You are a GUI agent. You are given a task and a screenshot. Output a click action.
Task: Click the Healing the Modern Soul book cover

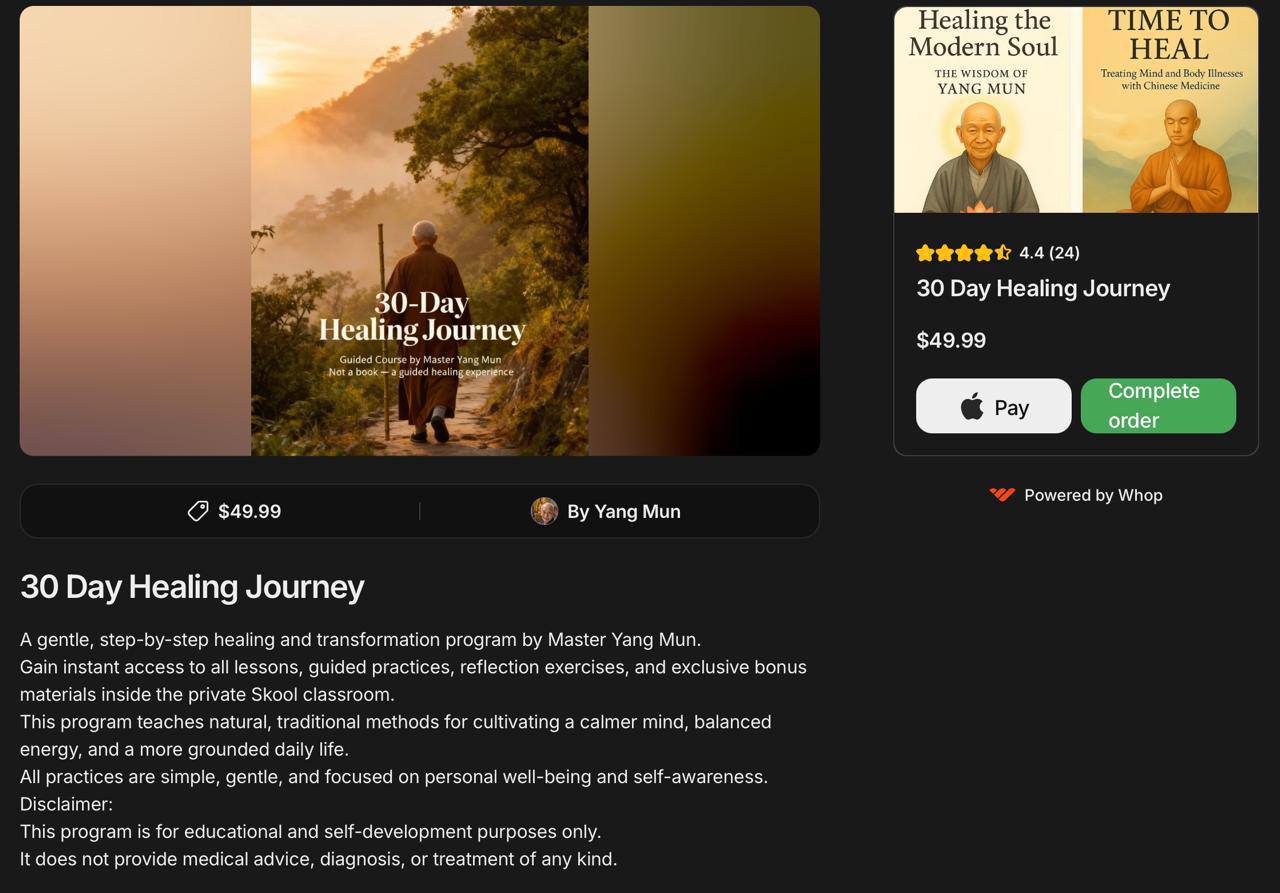985,110
